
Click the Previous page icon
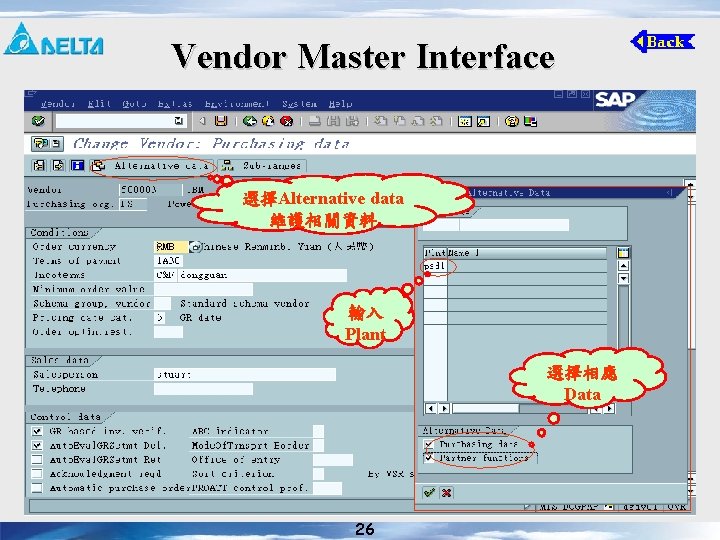pos(399,121)
